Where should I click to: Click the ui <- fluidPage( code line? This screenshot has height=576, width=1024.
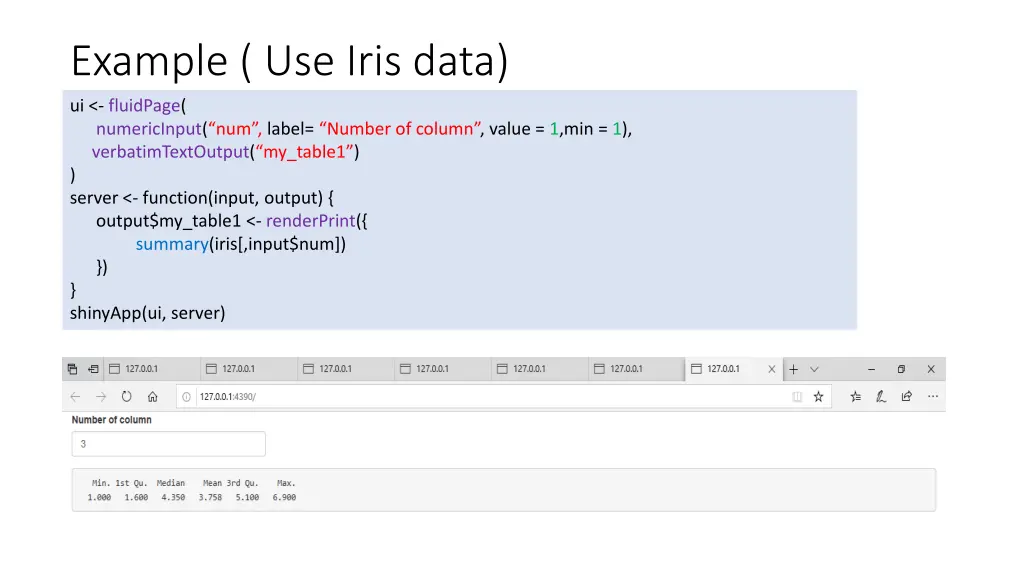[128, 106]
